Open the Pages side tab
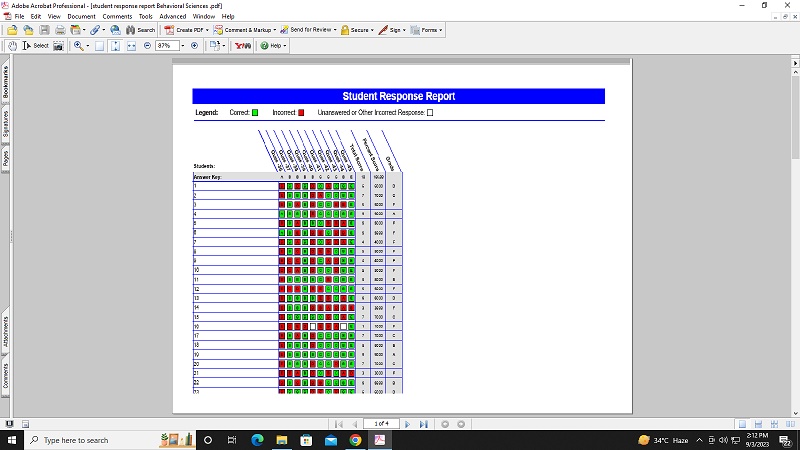The image size is (800, 450). point(6,159)
